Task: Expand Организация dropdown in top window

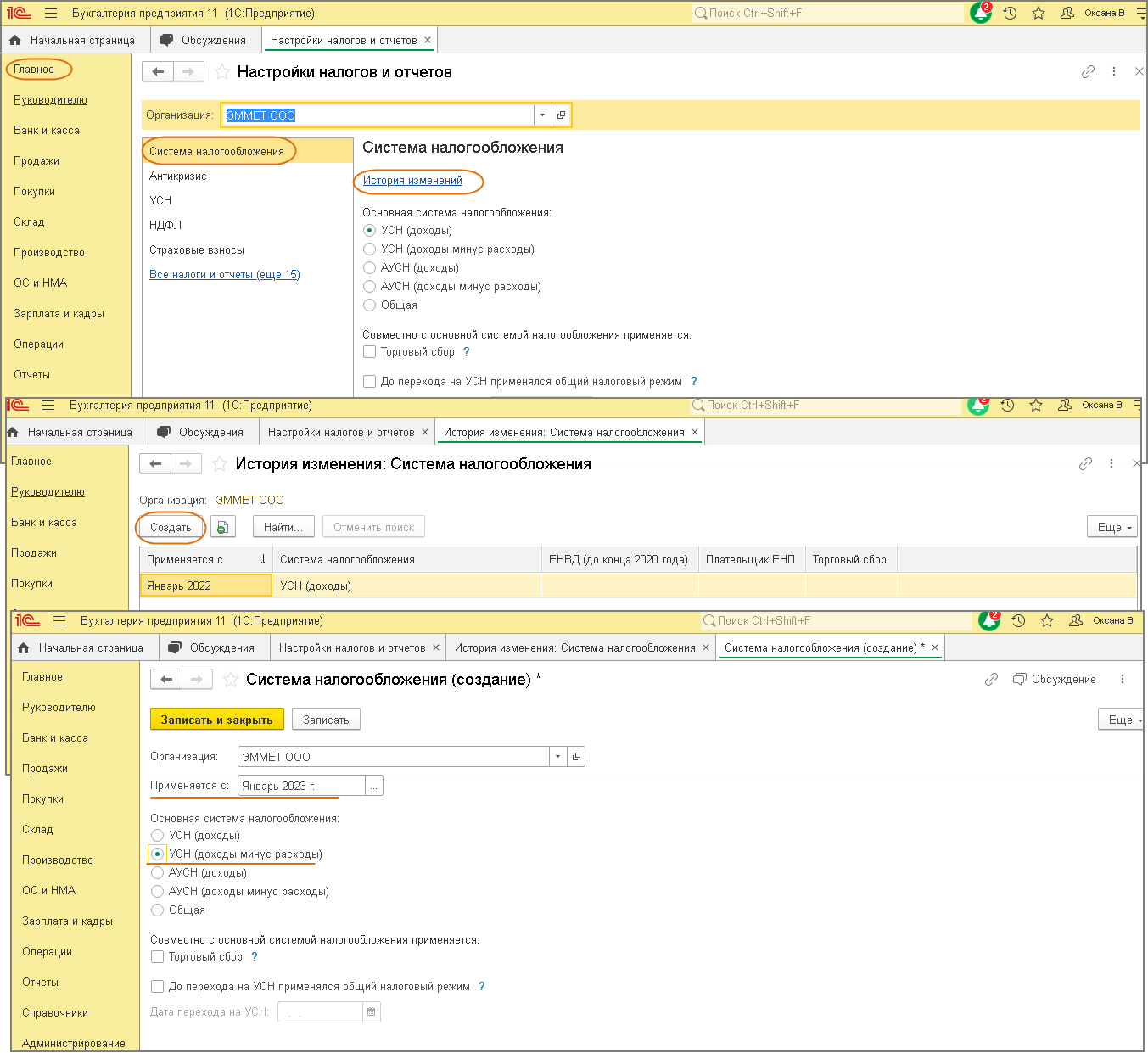Action: click(x=543, y=115)
